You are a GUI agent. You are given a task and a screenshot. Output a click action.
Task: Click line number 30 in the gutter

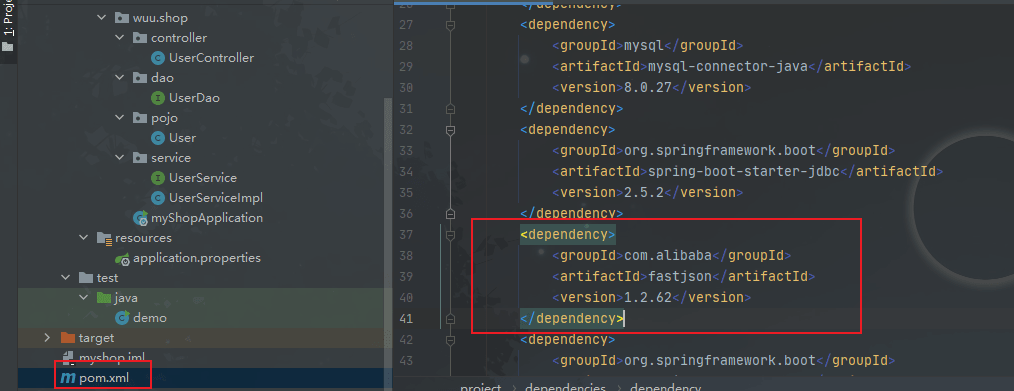pyautogui.click(x=406, y=88)
